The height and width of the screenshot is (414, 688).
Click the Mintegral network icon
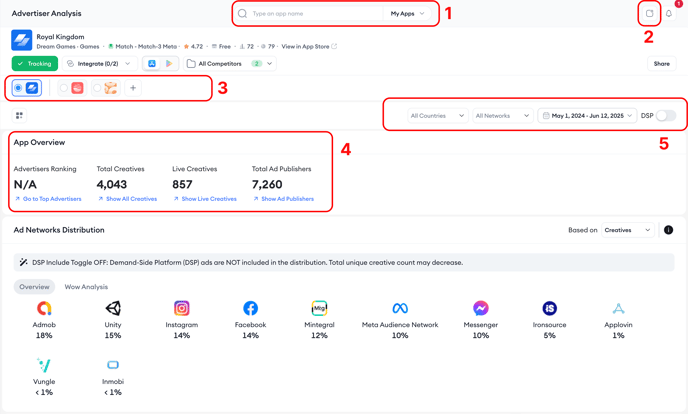pos(319,308)
